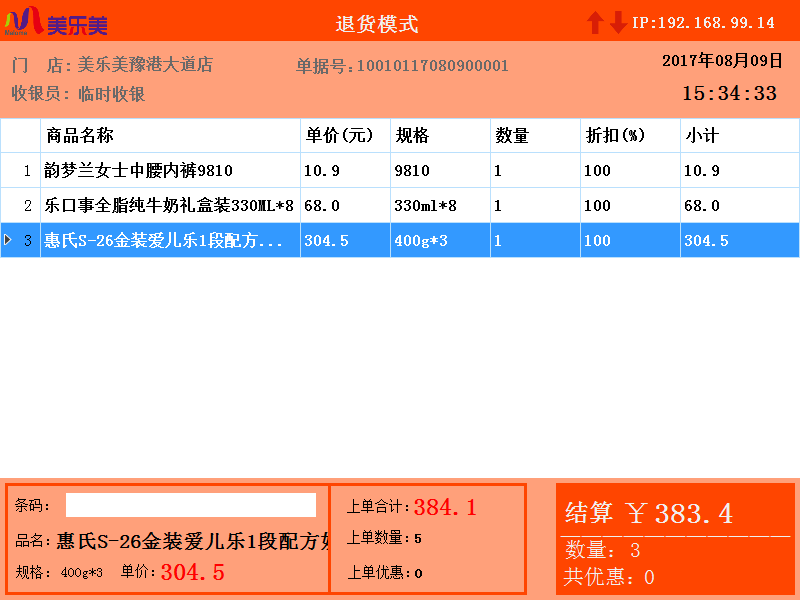
Task: Click the 条码 barcode input field
Action: coord(191,505)
